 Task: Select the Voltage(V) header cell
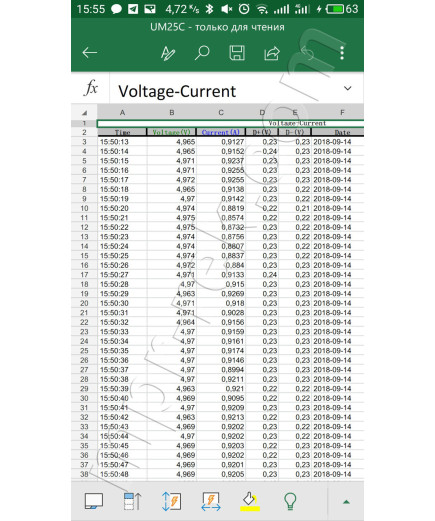tap(172, 132)
